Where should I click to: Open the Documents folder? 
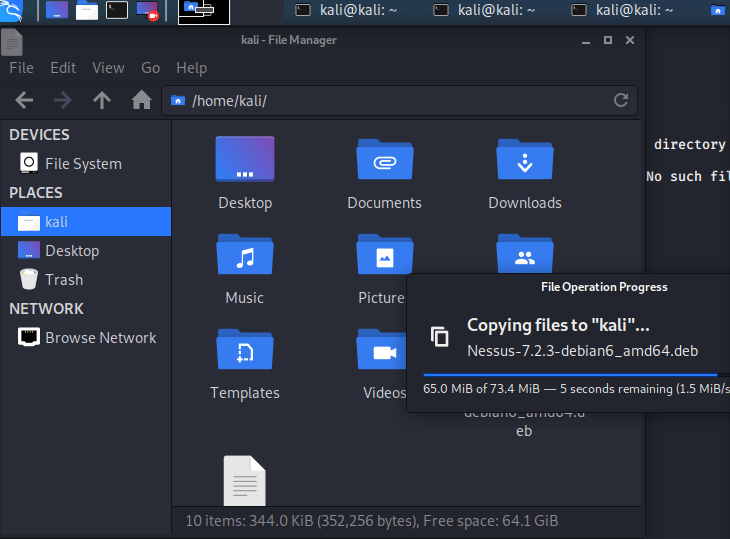(384, 160)
